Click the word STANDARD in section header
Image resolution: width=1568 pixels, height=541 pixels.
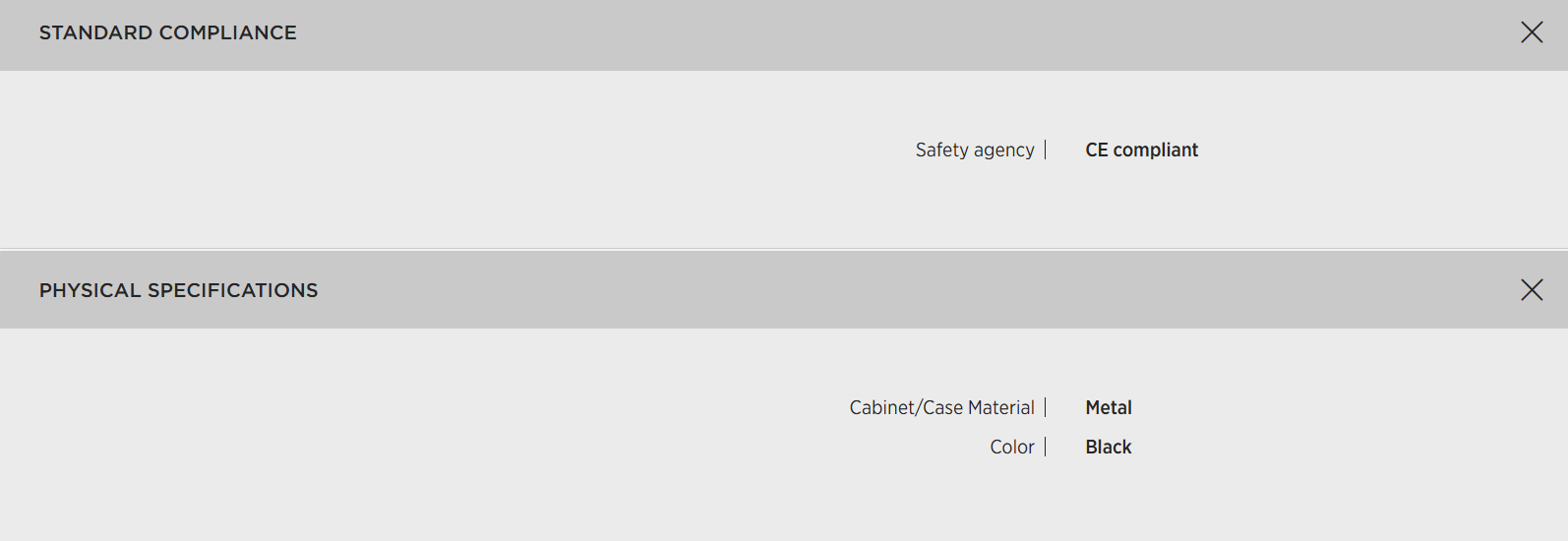click(95, 32)
